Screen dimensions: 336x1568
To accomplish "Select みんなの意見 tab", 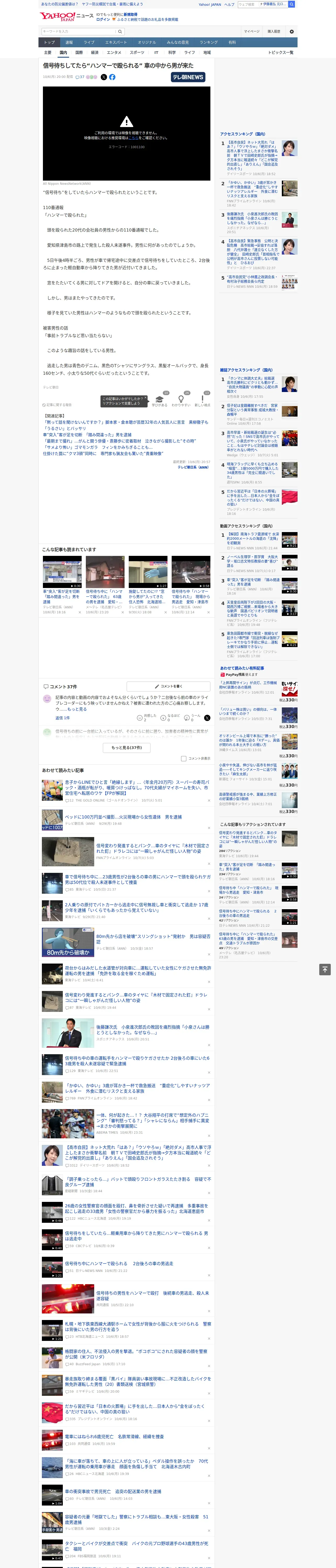I will tap(178, 42).
